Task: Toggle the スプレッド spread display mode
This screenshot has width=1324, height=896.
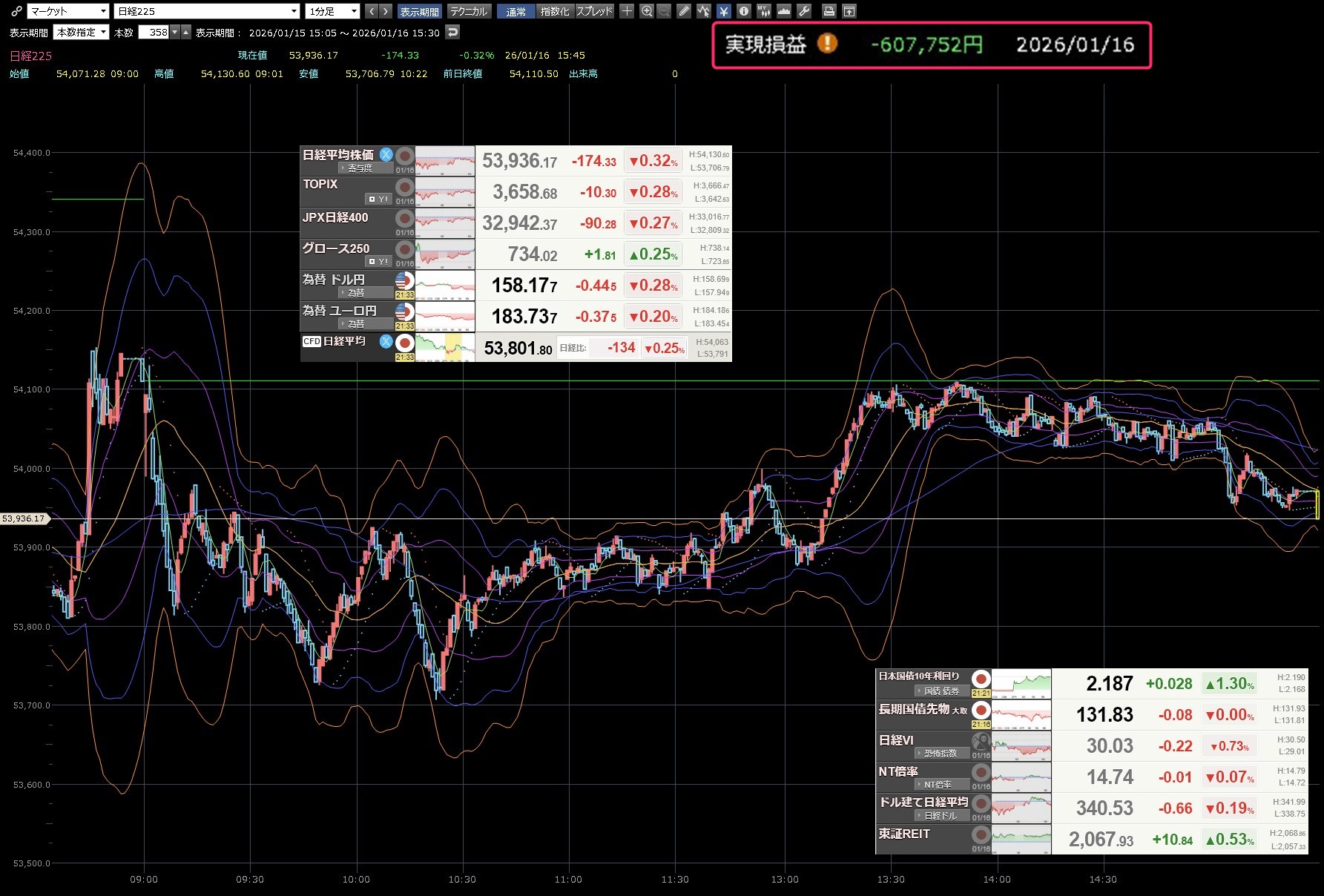Action: coord(595,11)
